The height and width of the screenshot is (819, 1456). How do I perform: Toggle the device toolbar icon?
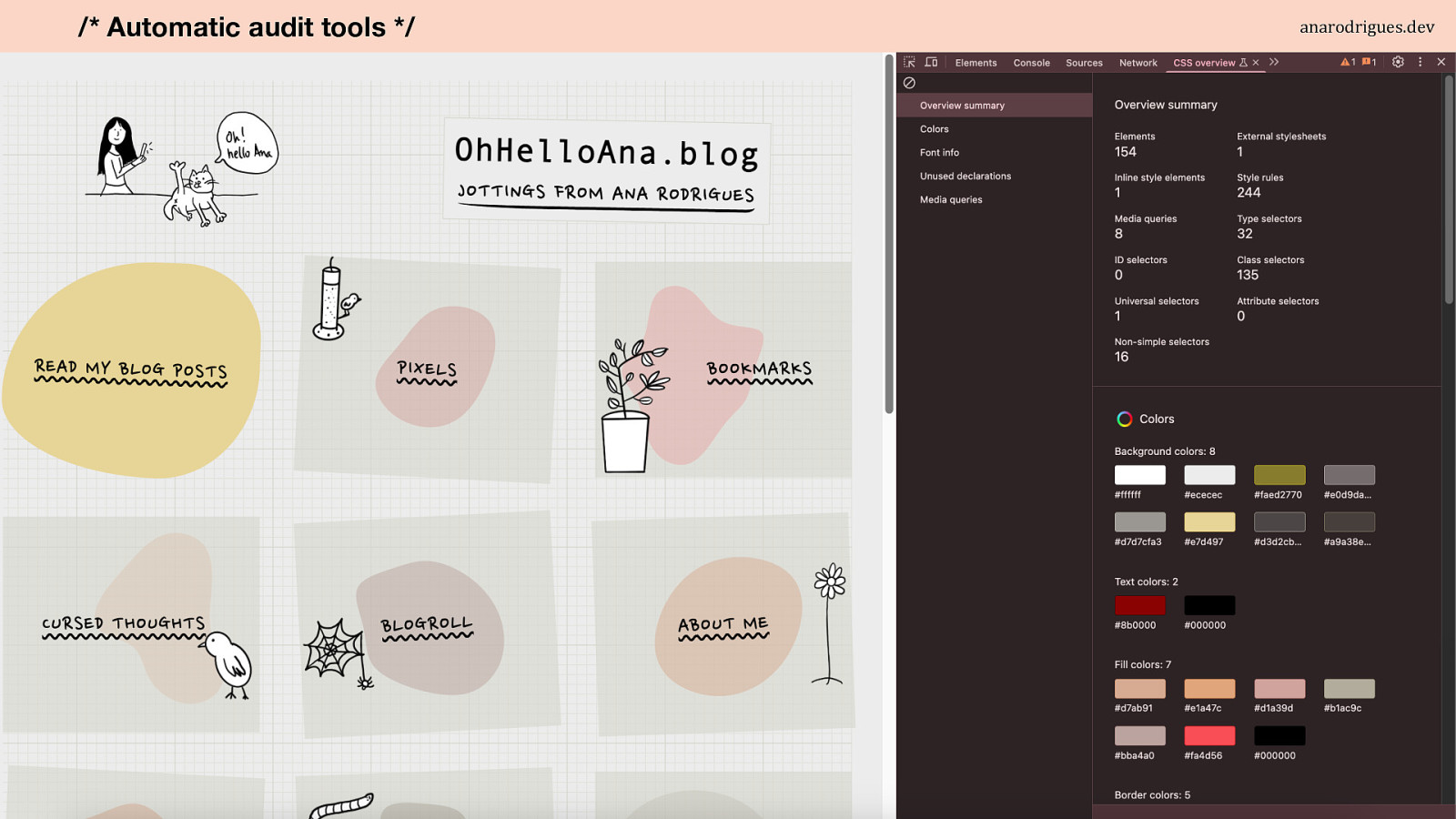pos(931,62)
